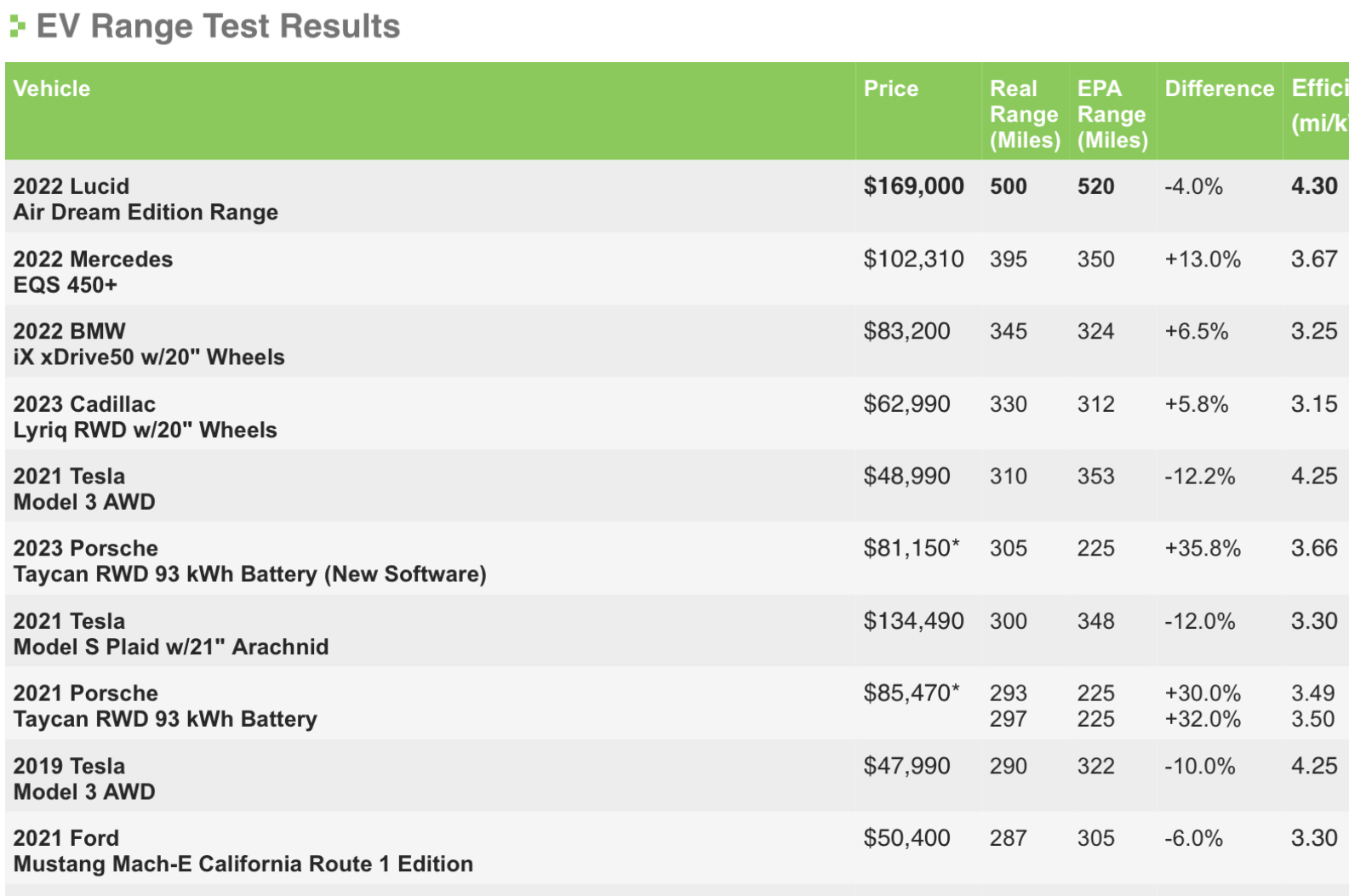Click the 520 EPA range value

tap(1095, 186)
